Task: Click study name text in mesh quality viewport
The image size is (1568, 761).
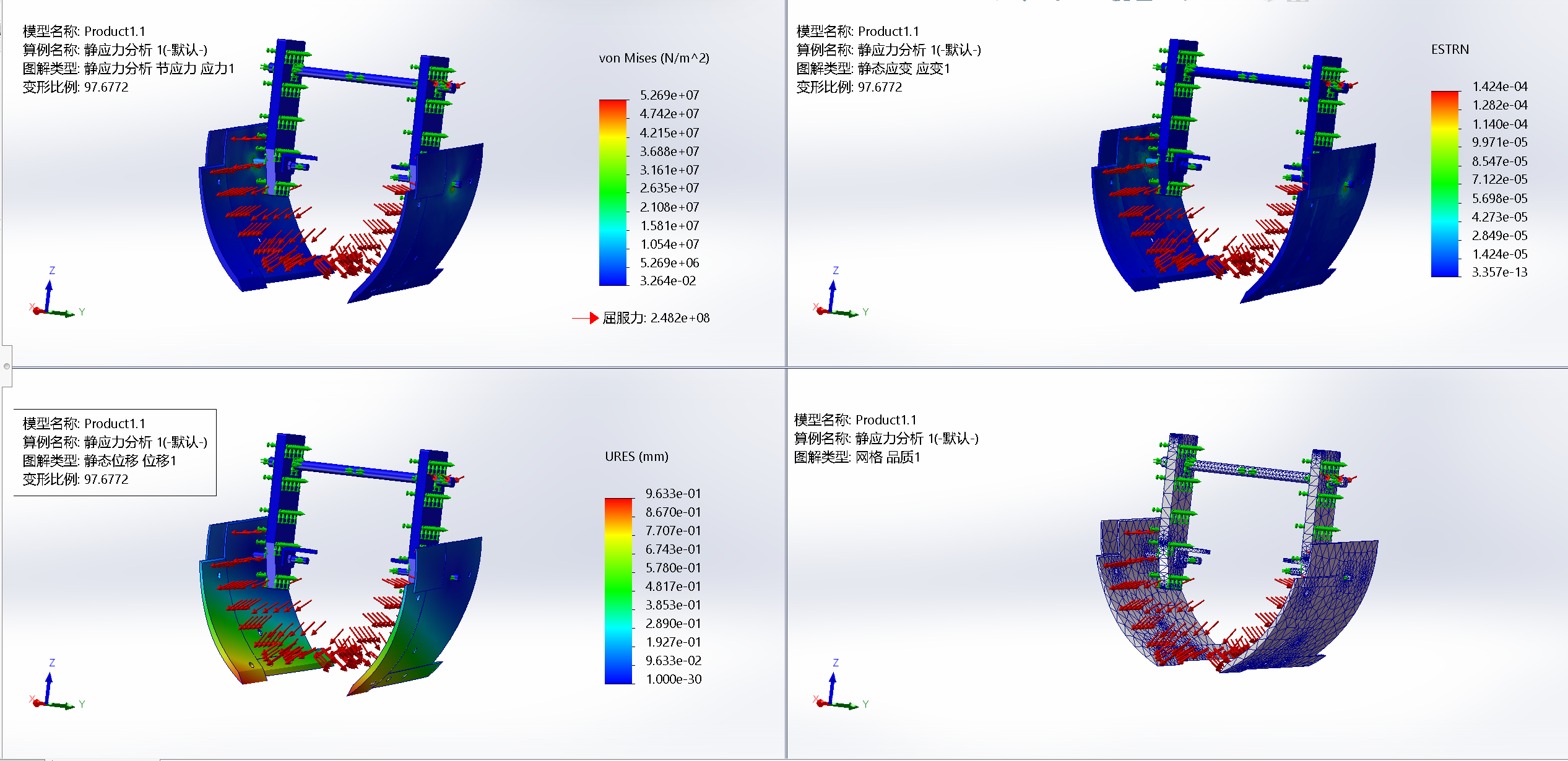Action: [886, 439]
